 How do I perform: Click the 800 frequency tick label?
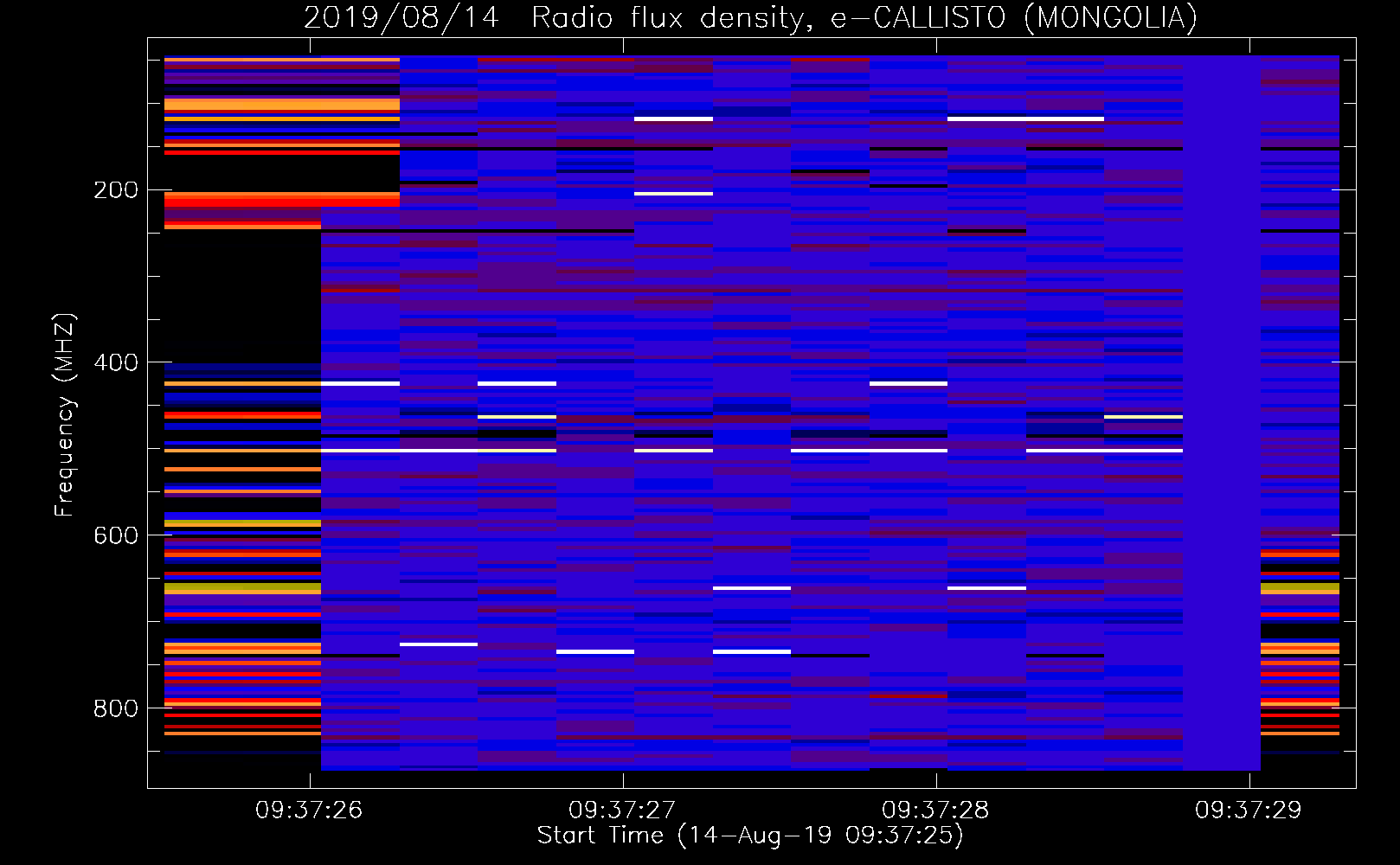[116, 708]
